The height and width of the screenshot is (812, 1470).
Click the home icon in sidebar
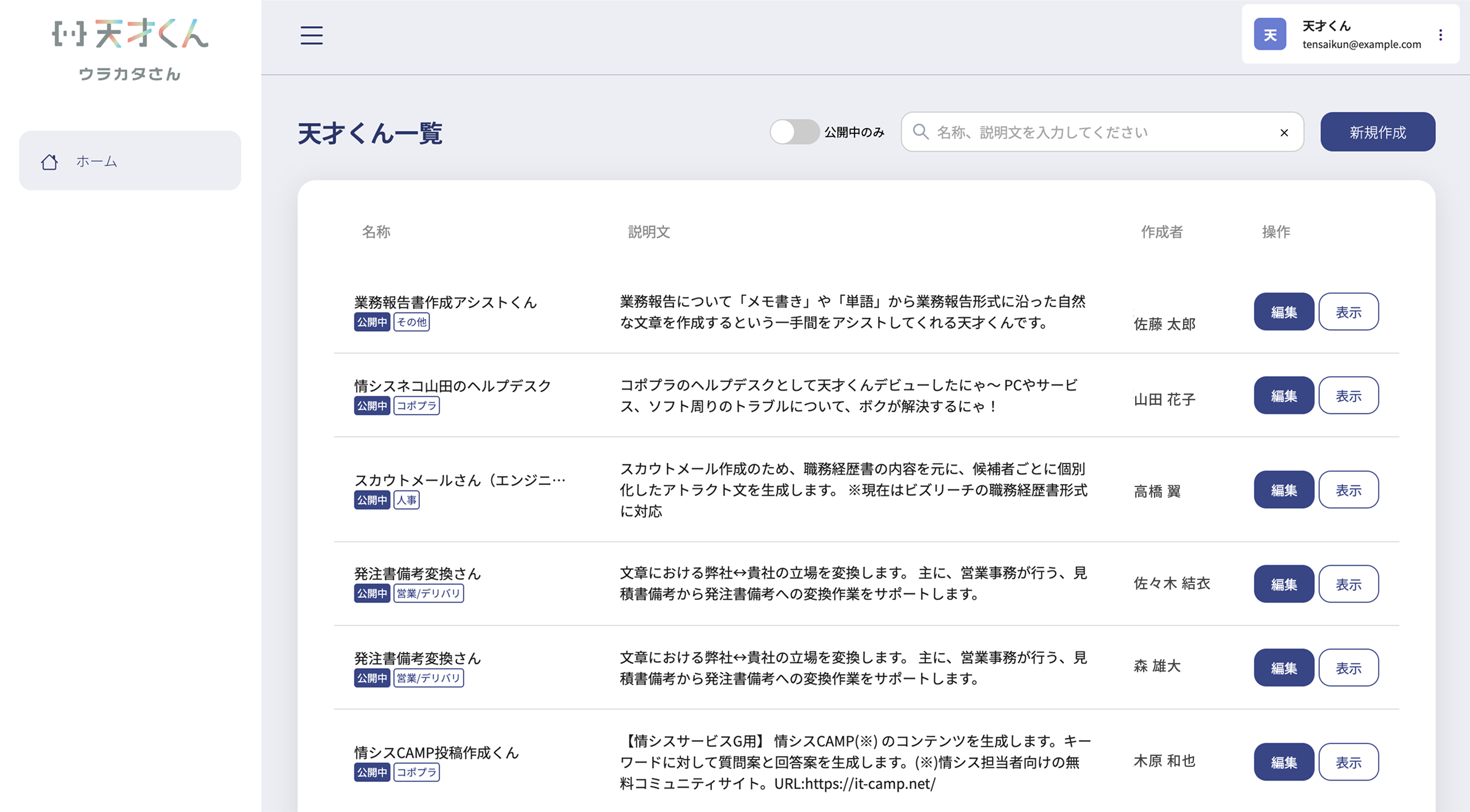50,162
